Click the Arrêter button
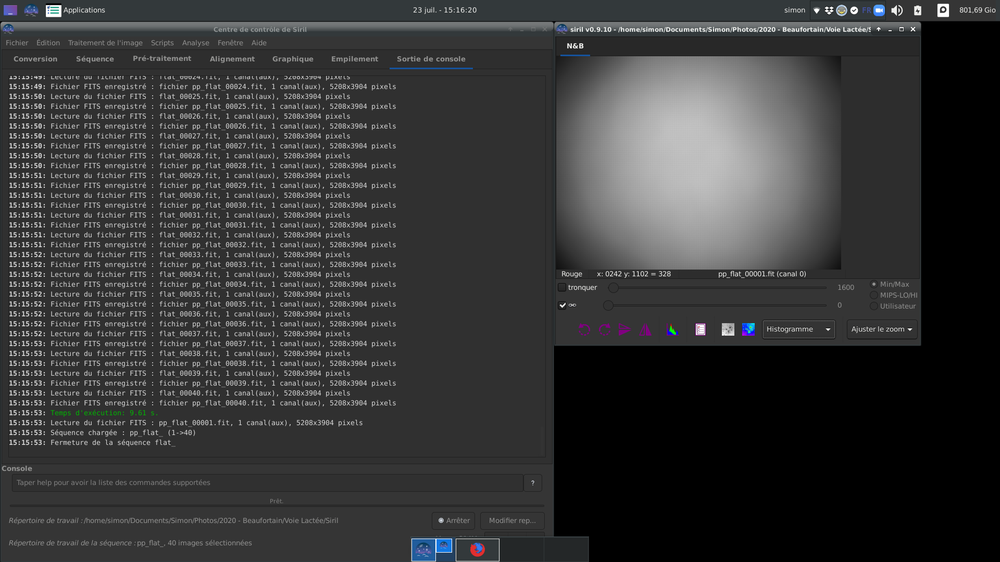The width and height of the screenshot is (1000, 562). click(453, 521)
